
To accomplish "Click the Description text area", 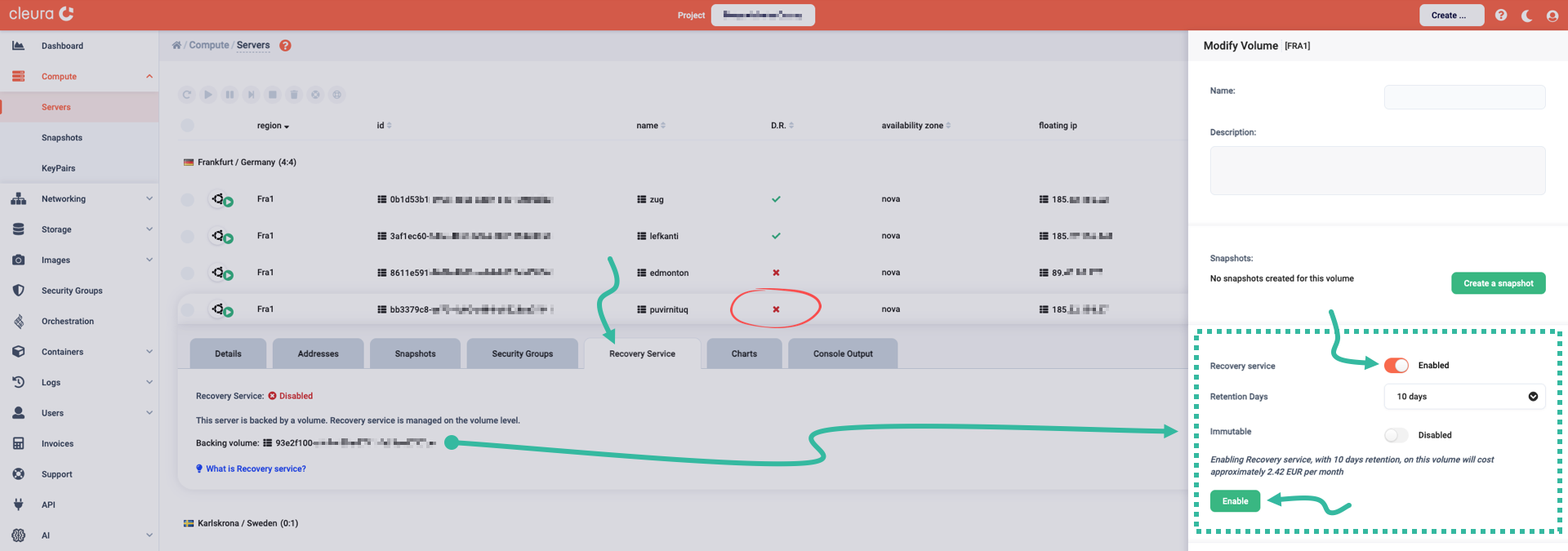I will click(1378, 171).
